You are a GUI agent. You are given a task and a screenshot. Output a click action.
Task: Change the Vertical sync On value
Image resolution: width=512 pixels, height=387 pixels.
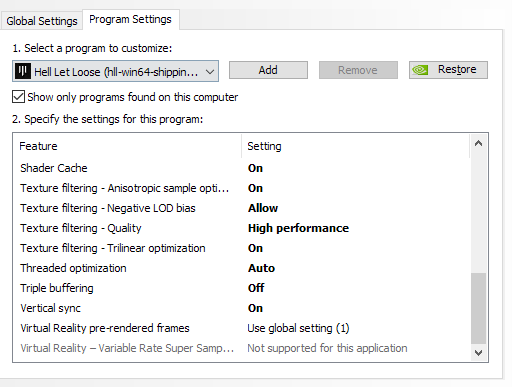255,308
